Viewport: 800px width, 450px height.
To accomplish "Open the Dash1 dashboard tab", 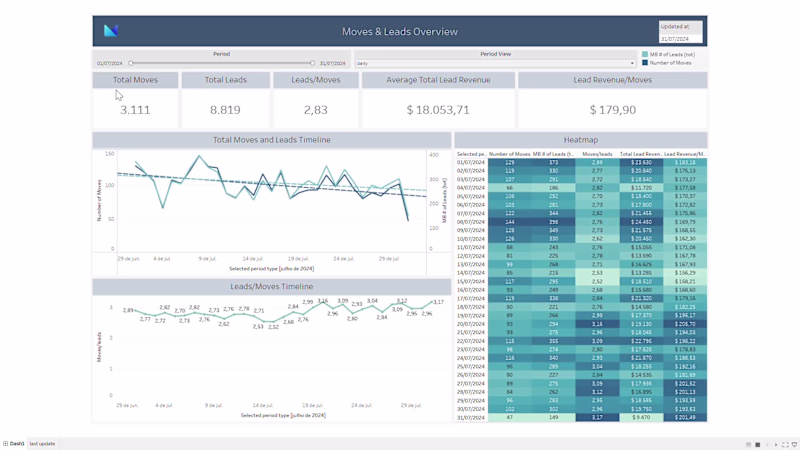I will (x=14, y=444).
